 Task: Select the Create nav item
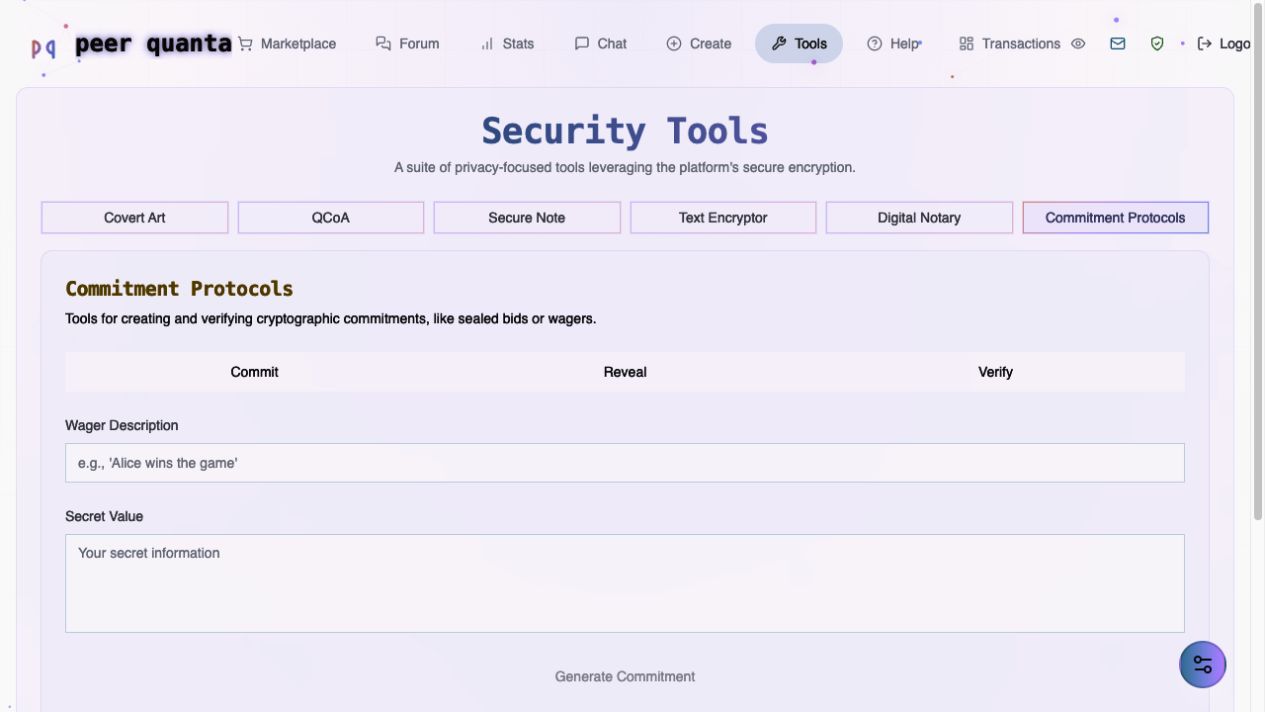point(699,44)
